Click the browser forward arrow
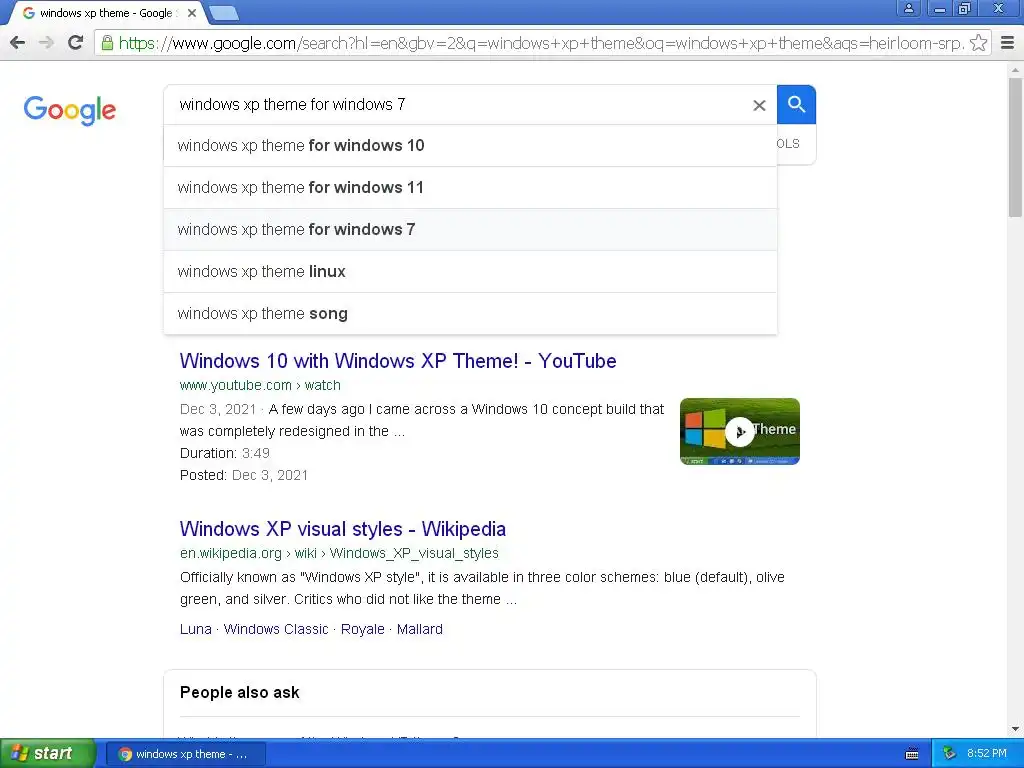This screenshot has height=768, width=1024. point(46,43)
